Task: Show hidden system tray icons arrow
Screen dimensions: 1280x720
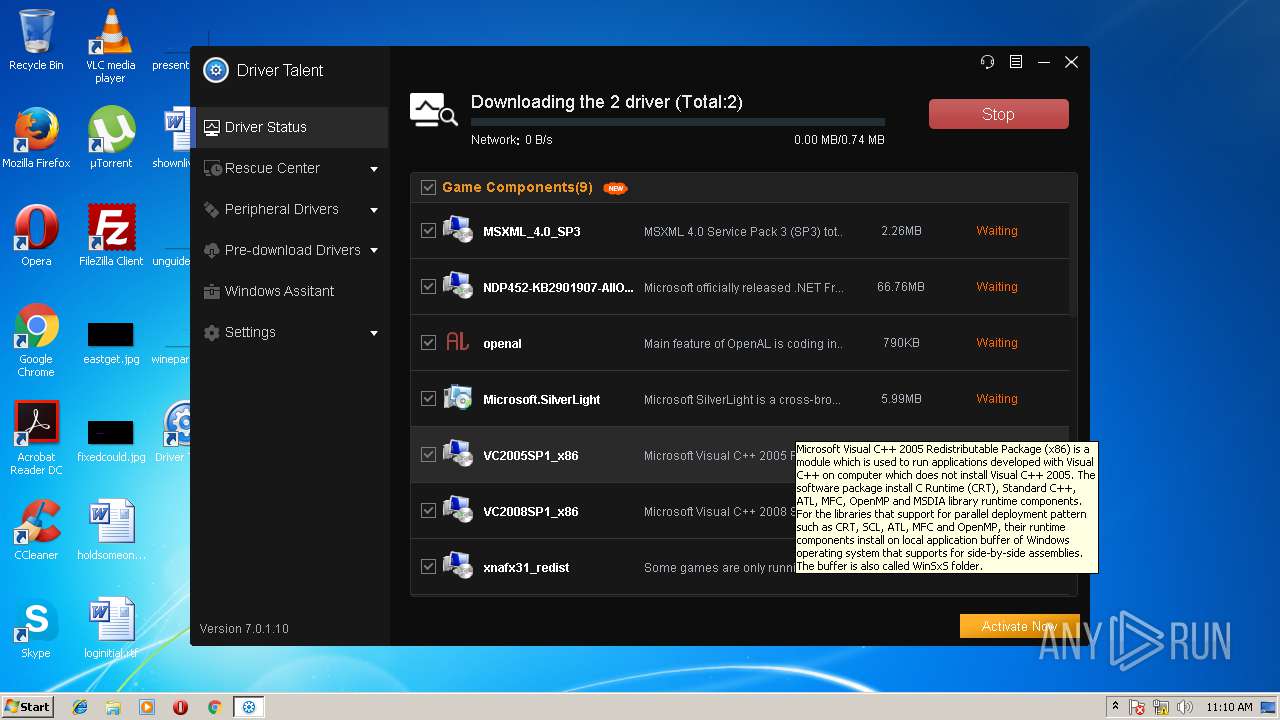Action: [1114, 707]
